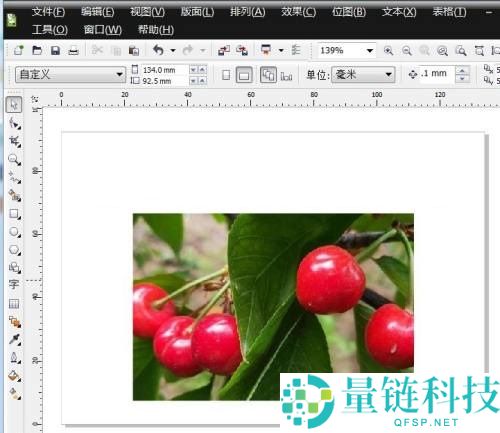Select the Shape tool

pos(14,123)
